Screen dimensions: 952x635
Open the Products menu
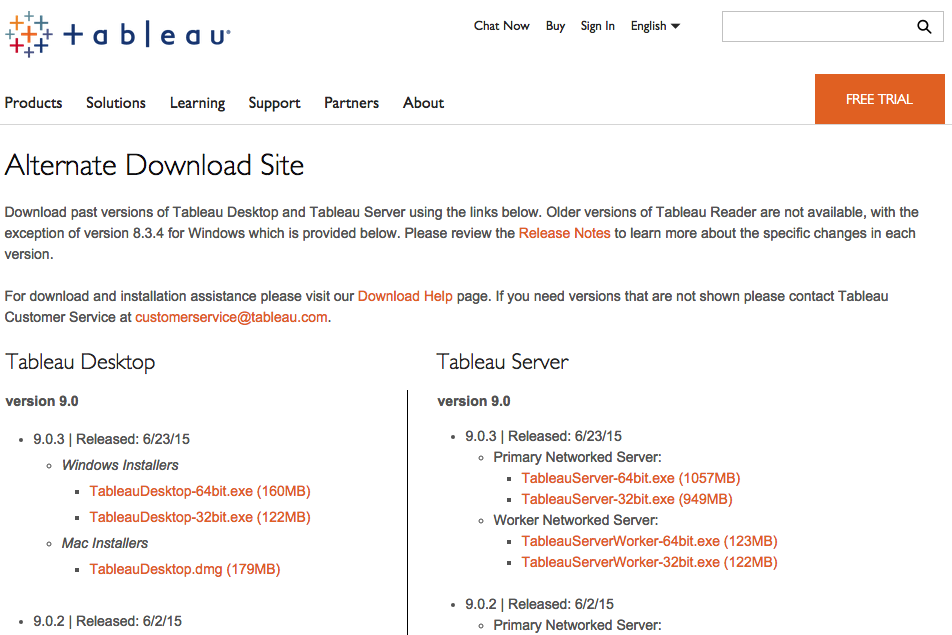pyautogui.click(x=33, y=103)
